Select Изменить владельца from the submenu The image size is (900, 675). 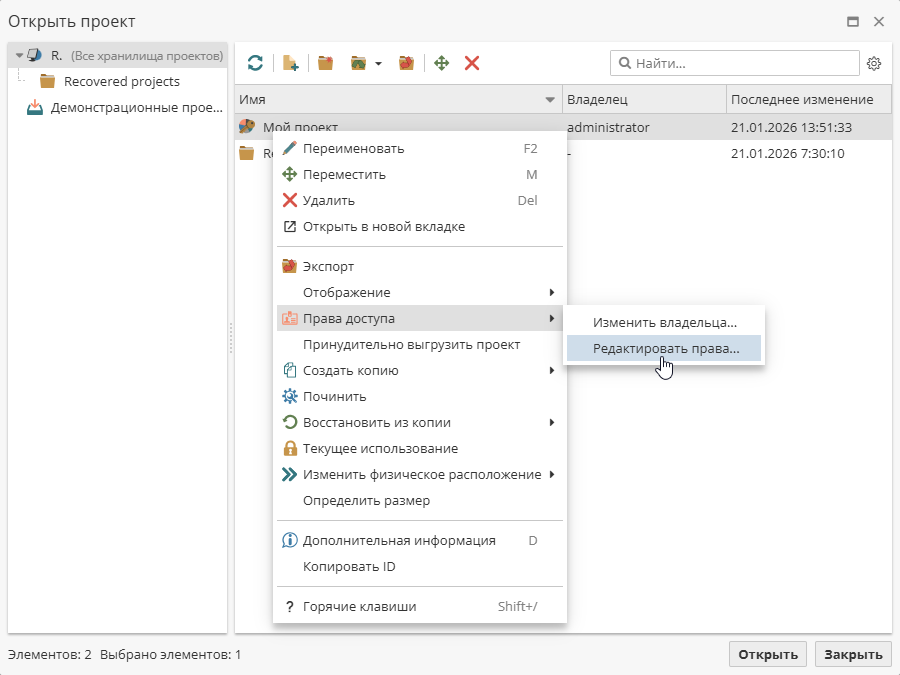pos(663,322)
